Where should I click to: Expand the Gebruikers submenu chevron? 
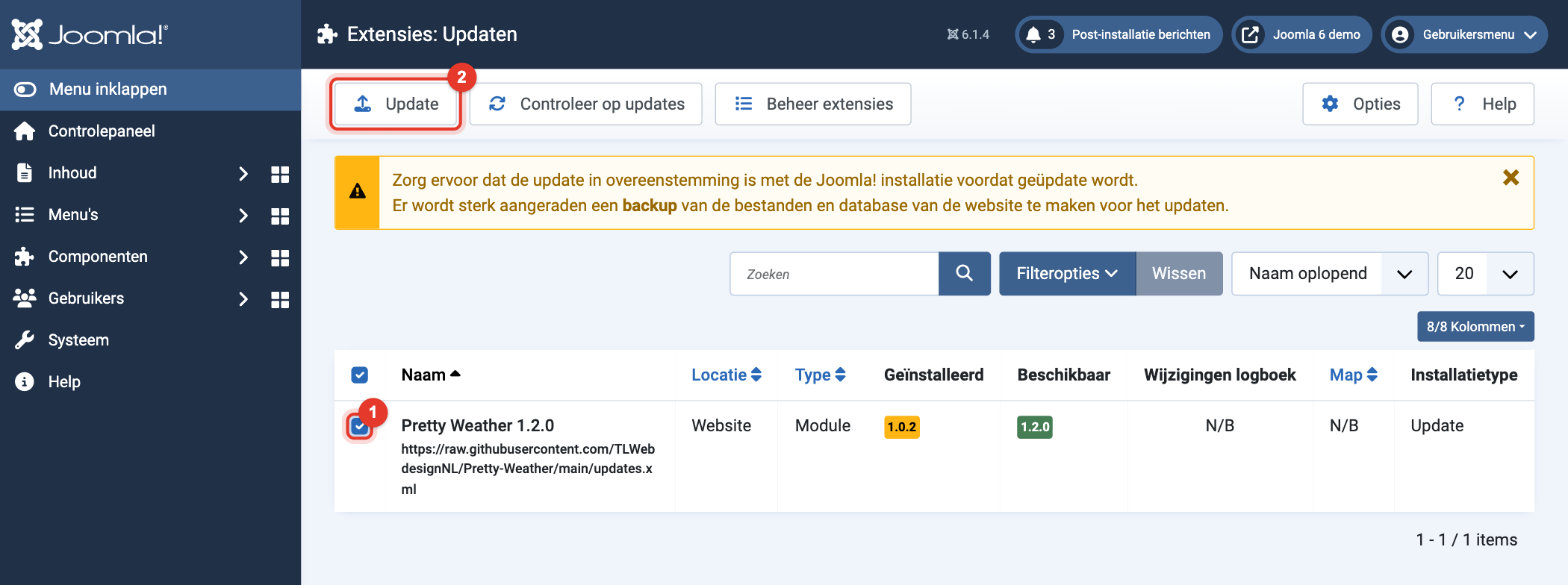243,299
